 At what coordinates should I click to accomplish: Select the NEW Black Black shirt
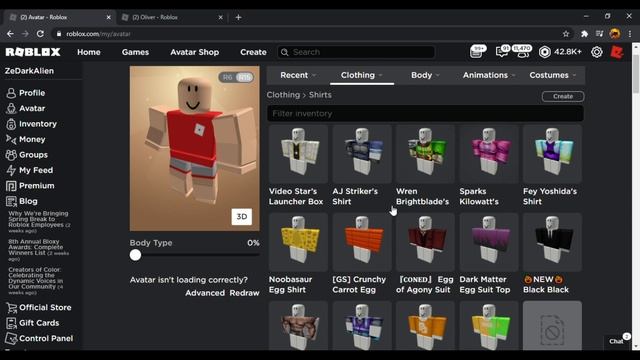pos(552,242)
